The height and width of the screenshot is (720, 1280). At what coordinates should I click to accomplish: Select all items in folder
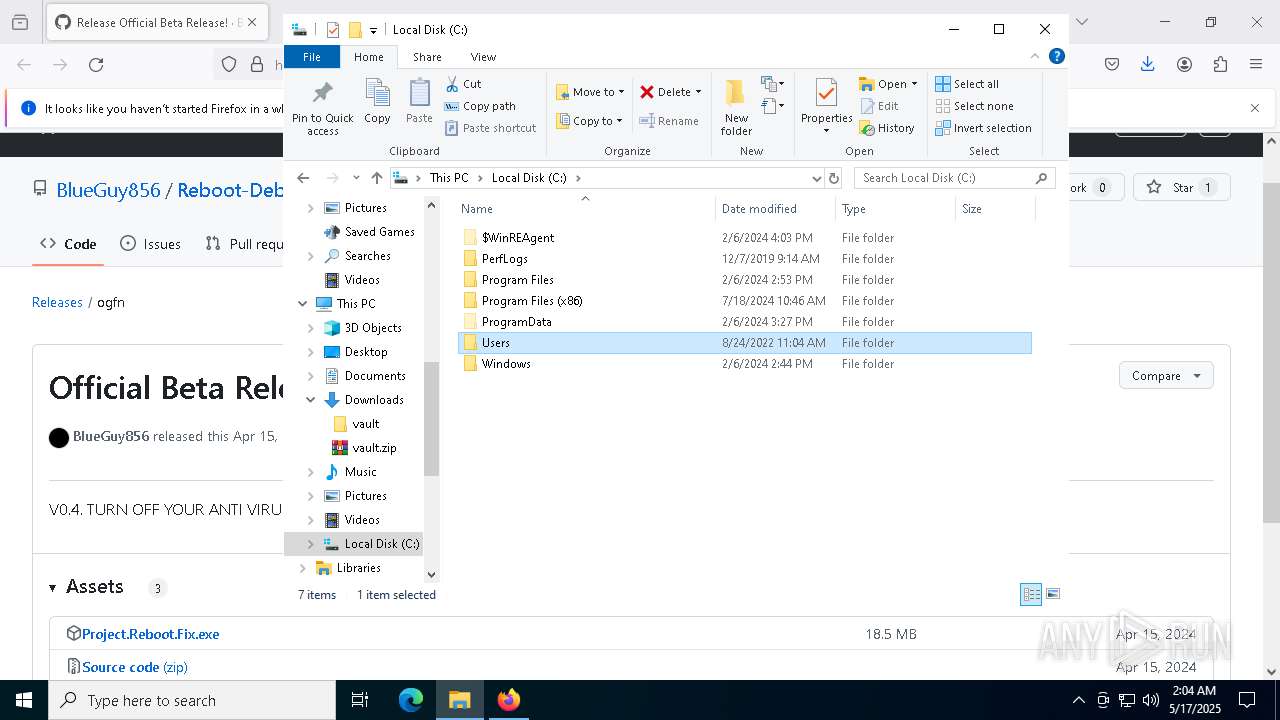(967, 84)
